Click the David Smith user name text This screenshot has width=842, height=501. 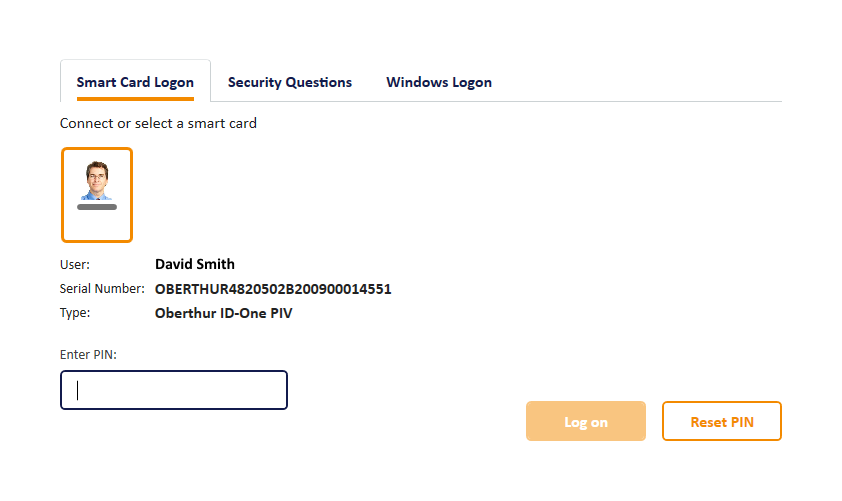(x=195, y=265)
